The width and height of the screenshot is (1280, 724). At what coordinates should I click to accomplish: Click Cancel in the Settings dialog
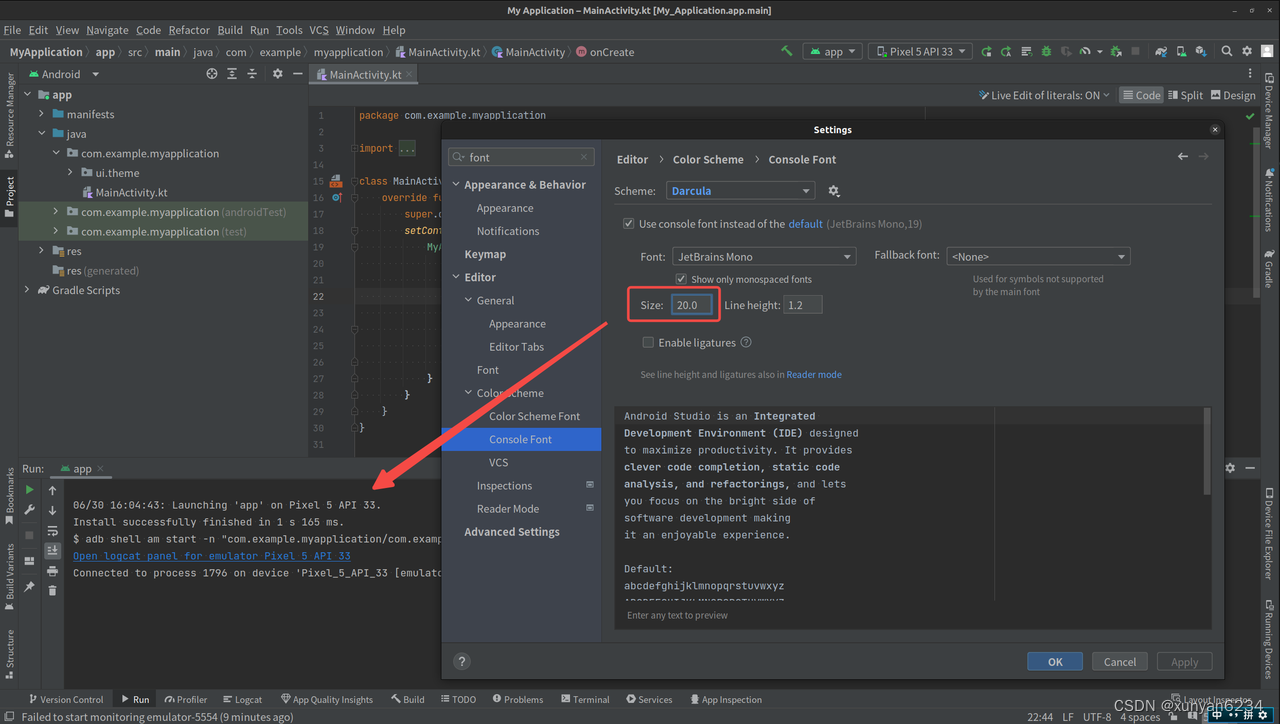pyautogui.click(x=1120, y=661)
